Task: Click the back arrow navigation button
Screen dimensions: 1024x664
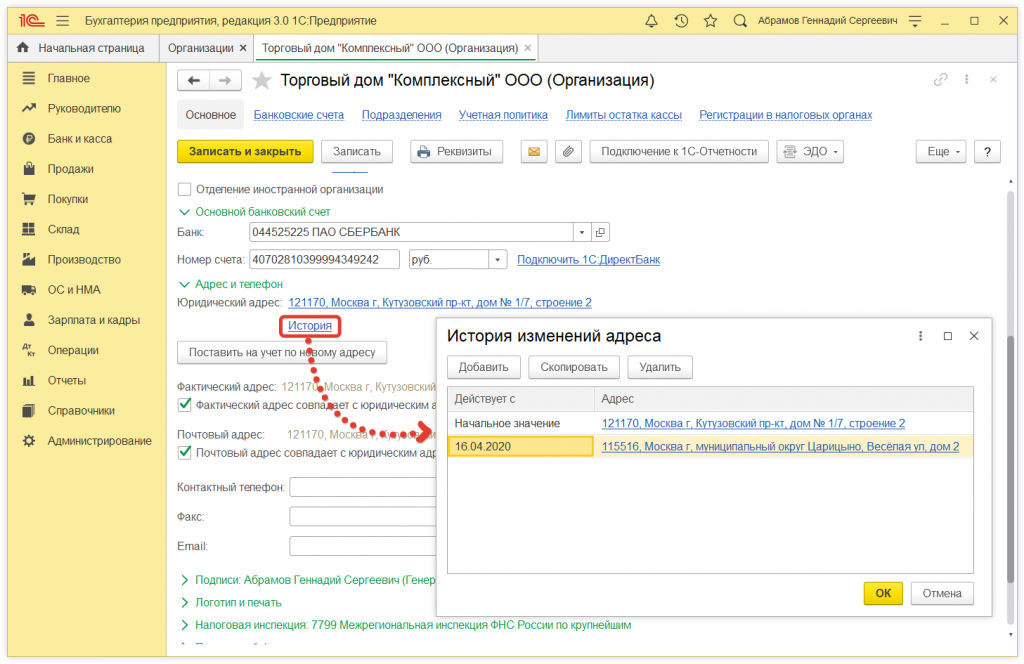Action: tap(194, 81)
